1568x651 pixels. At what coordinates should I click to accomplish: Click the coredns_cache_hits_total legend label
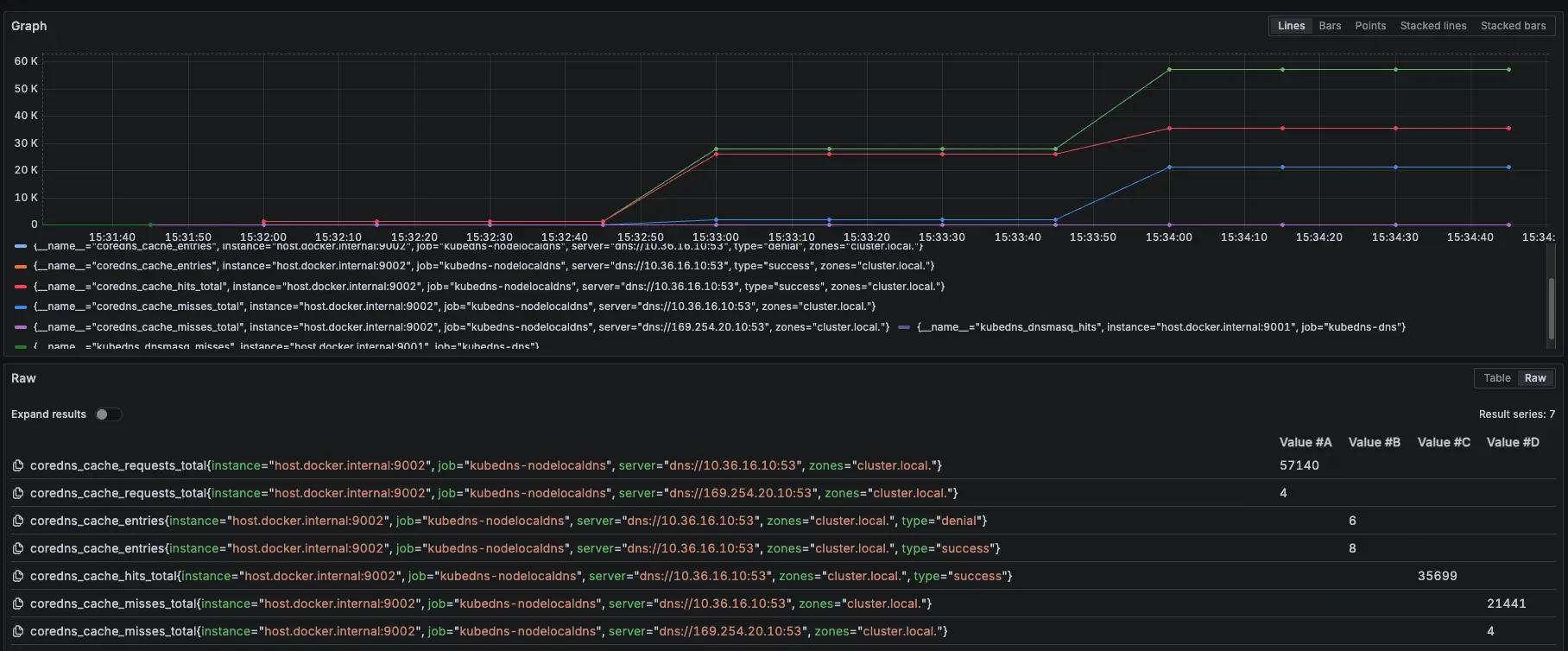(x=489, y=287)
